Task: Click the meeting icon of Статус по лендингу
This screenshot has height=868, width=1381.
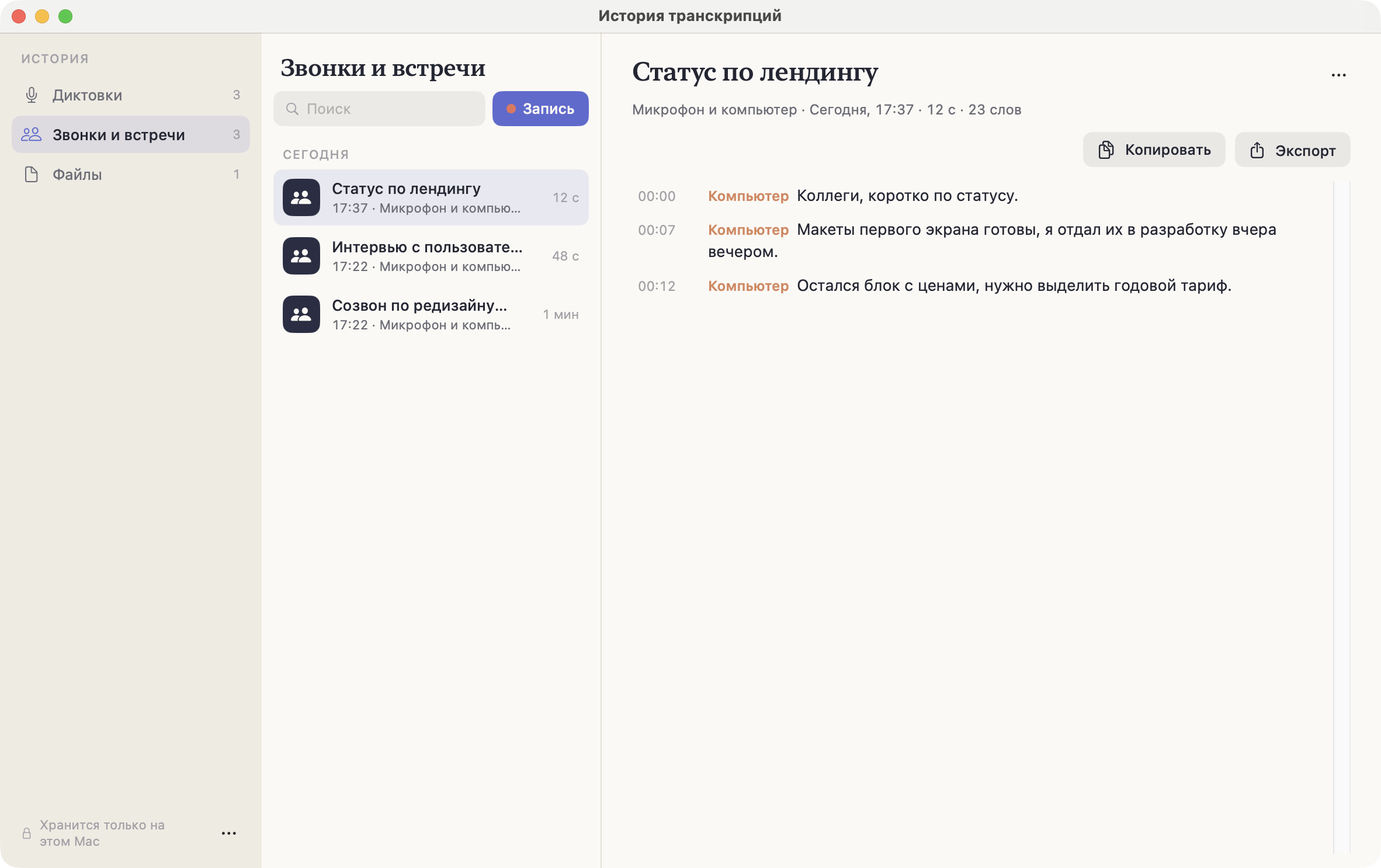Action: 301,197
